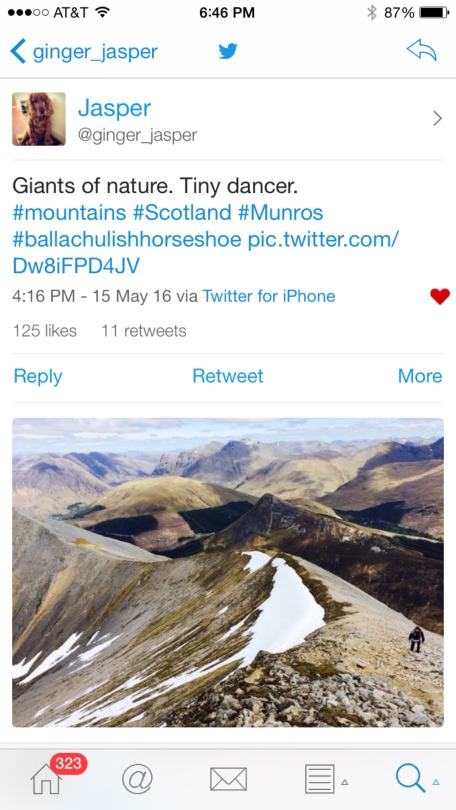The height and width of the screenshot is (810, 456).
Task: Toggle the red heart like icon
Action: pos(439,296)
